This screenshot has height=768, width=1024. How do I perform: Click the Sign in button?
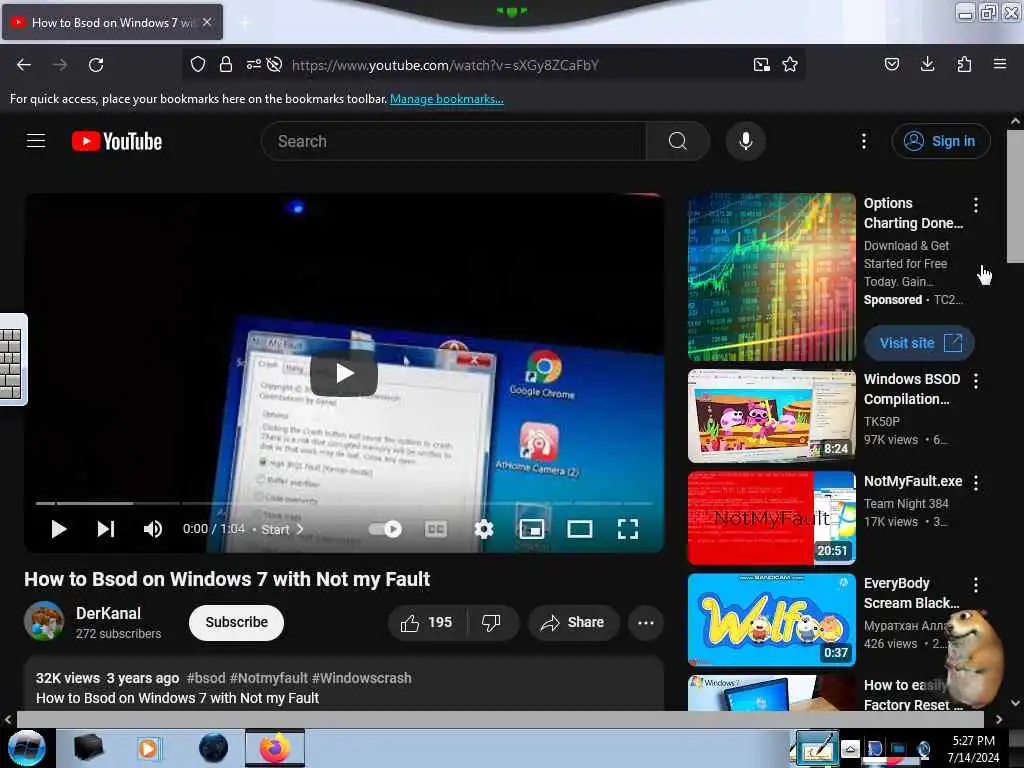pyautogui.click(x=940, y=141)
